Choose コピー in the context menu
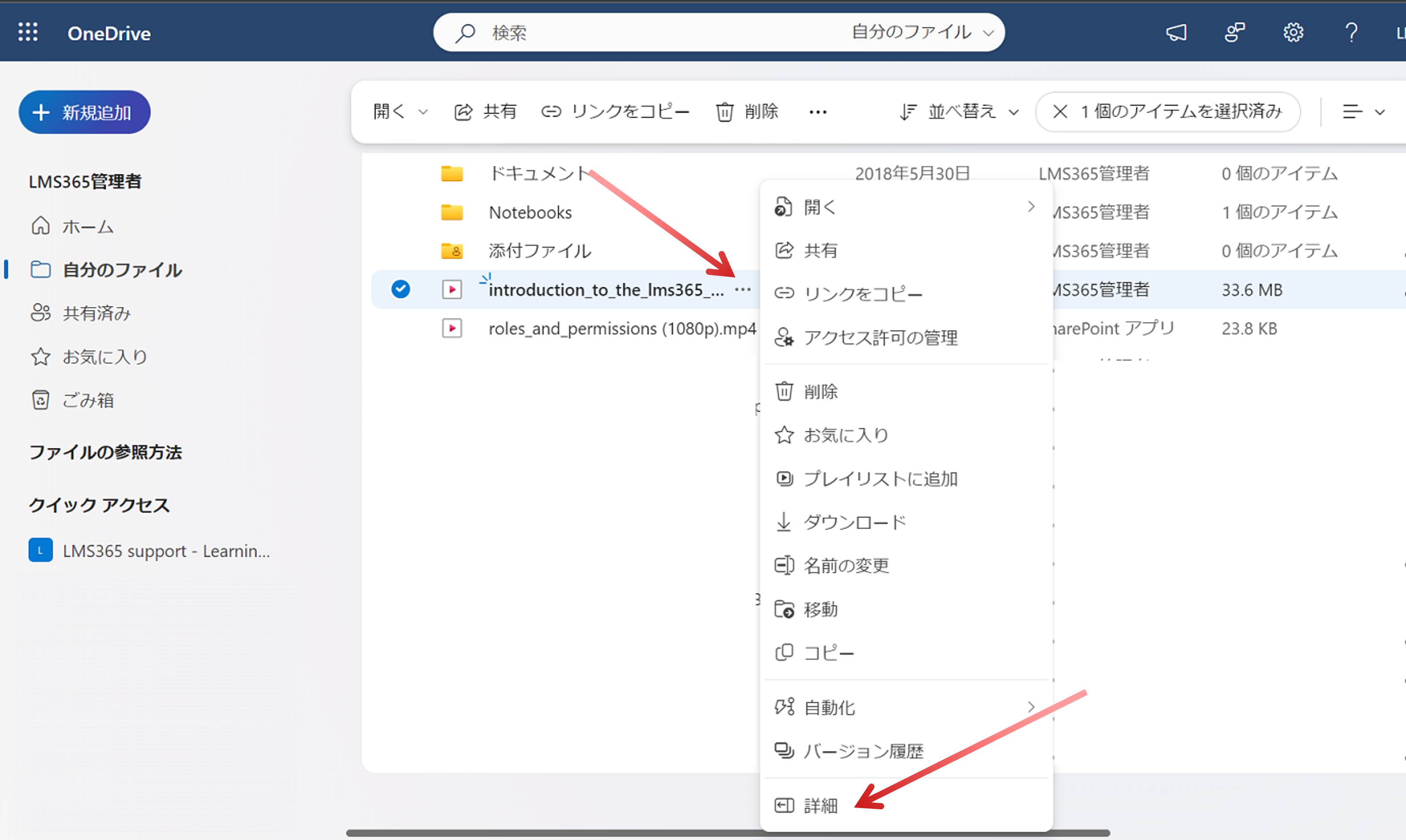Screen dimensions: 1406x840 point(906,653)
